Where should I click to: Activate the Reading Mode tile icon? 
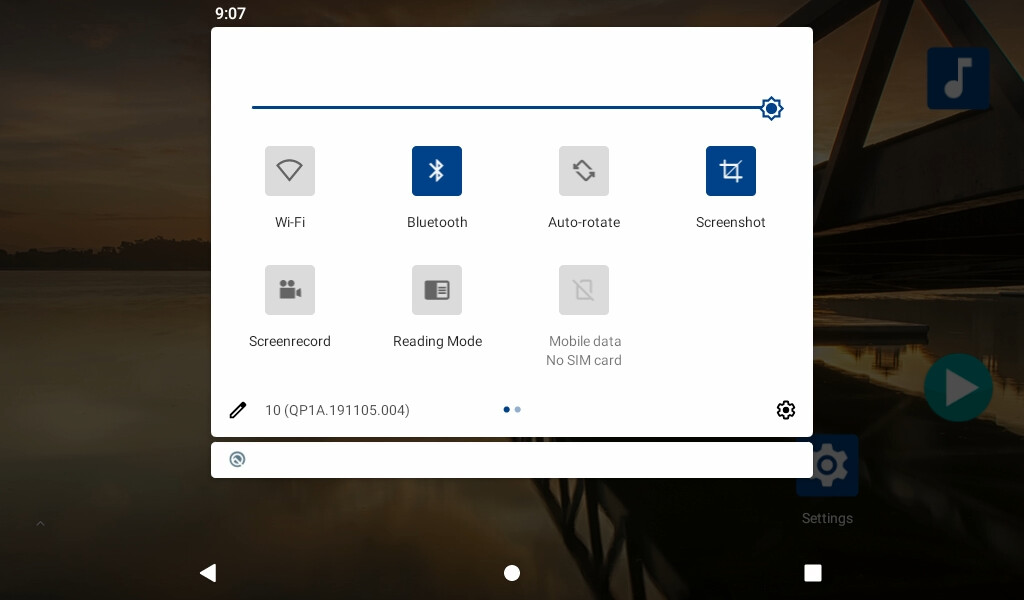pyautogui.click(x=437, y=290)
